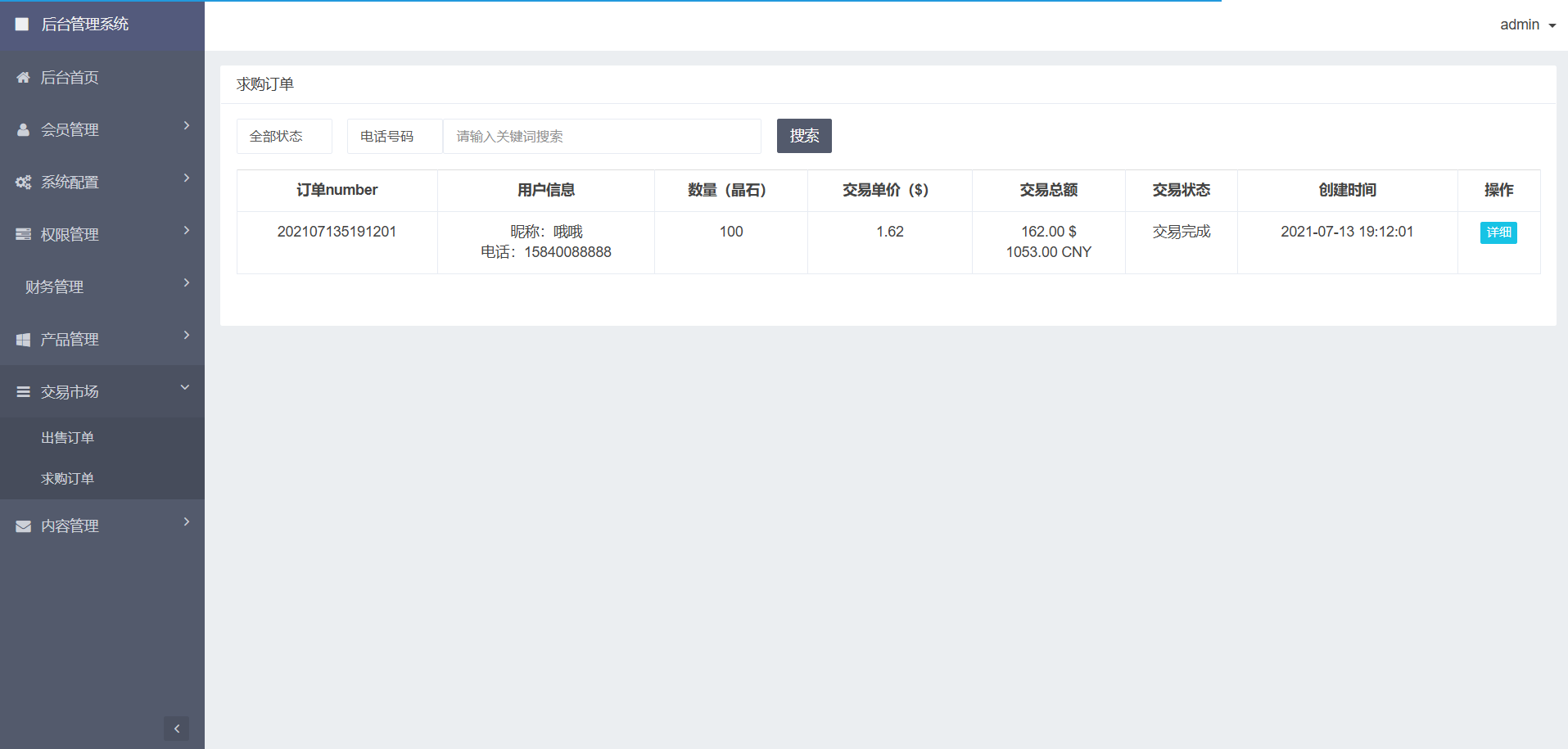Click the 创建时间 column header

click(x=1347, y=190)
